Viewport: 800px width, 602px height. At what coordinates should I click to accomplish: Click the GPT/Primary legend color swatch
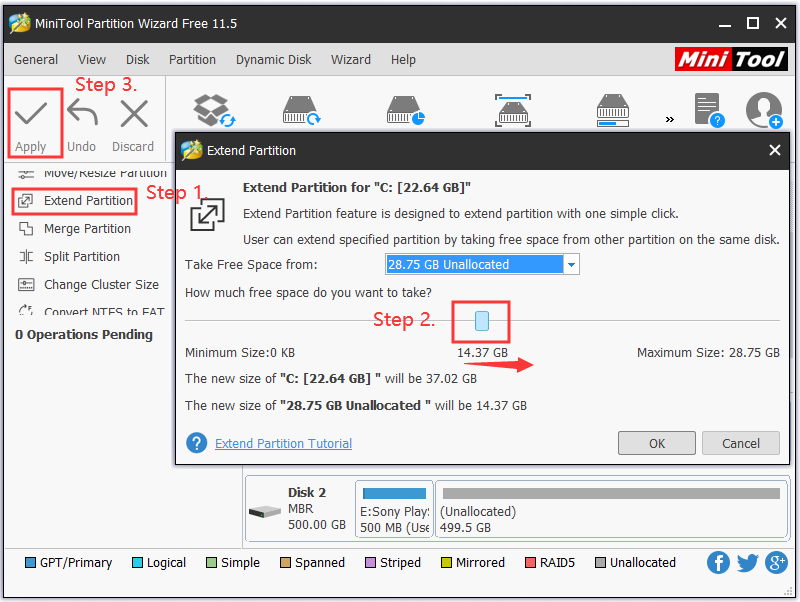(x=31, y=563)
